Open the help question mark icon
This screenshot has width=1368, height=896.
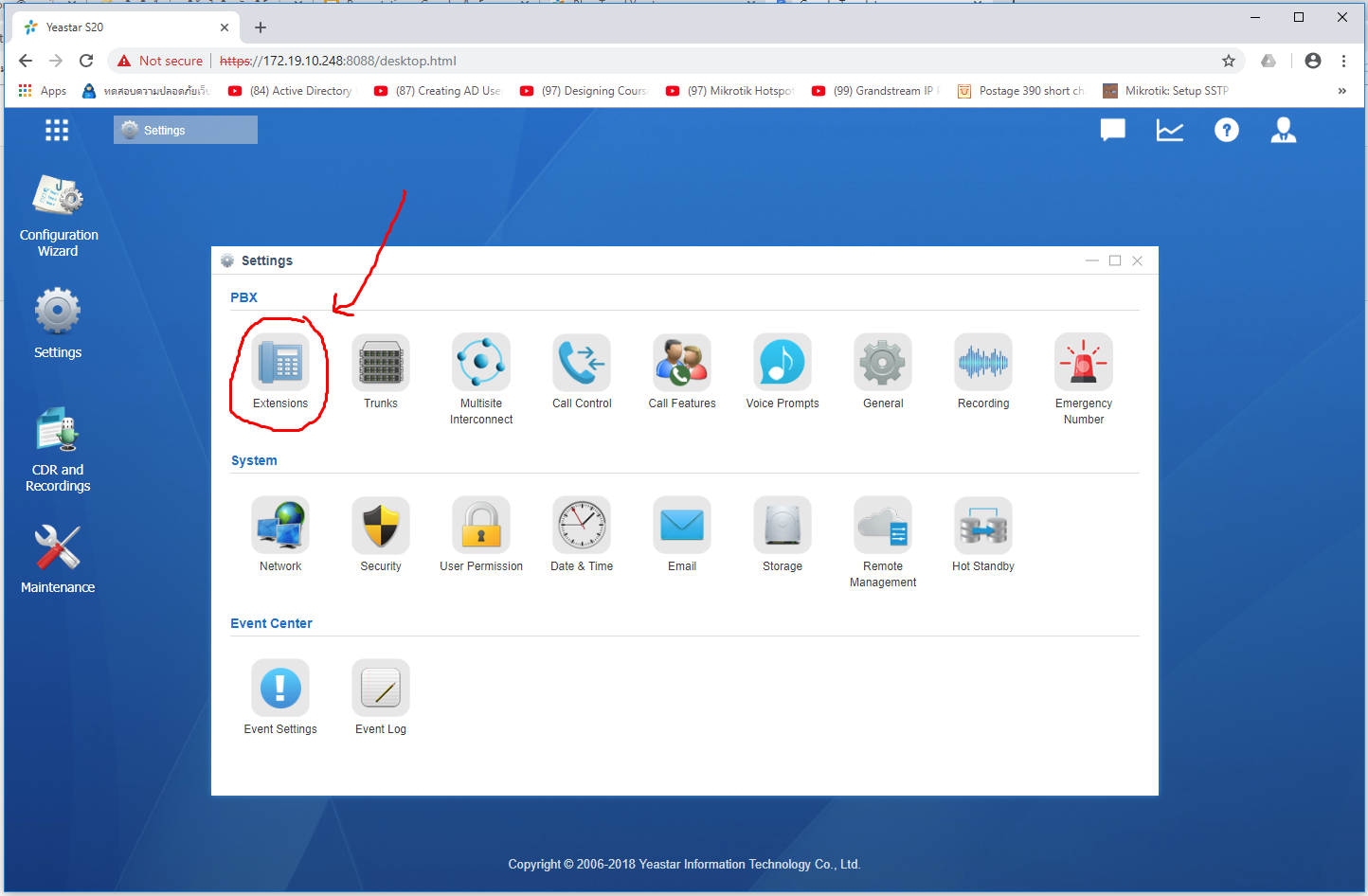pos(1227,130)
